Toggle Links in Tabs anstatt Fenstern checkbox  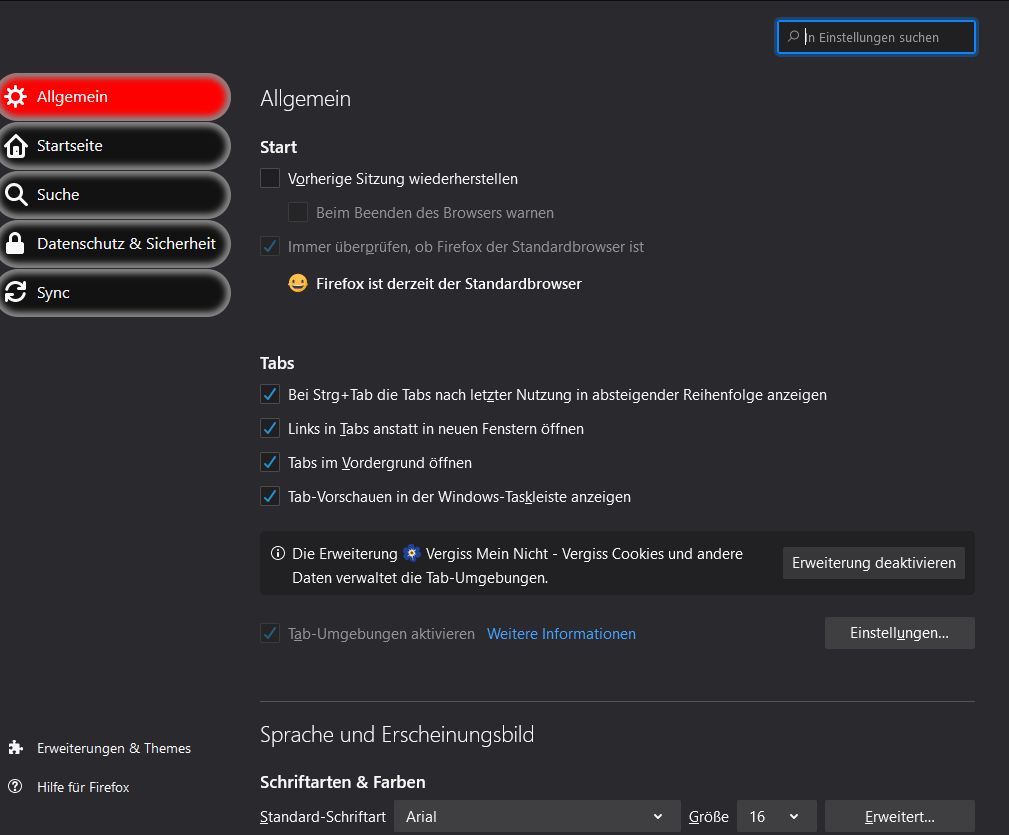[x=270, y=428]
